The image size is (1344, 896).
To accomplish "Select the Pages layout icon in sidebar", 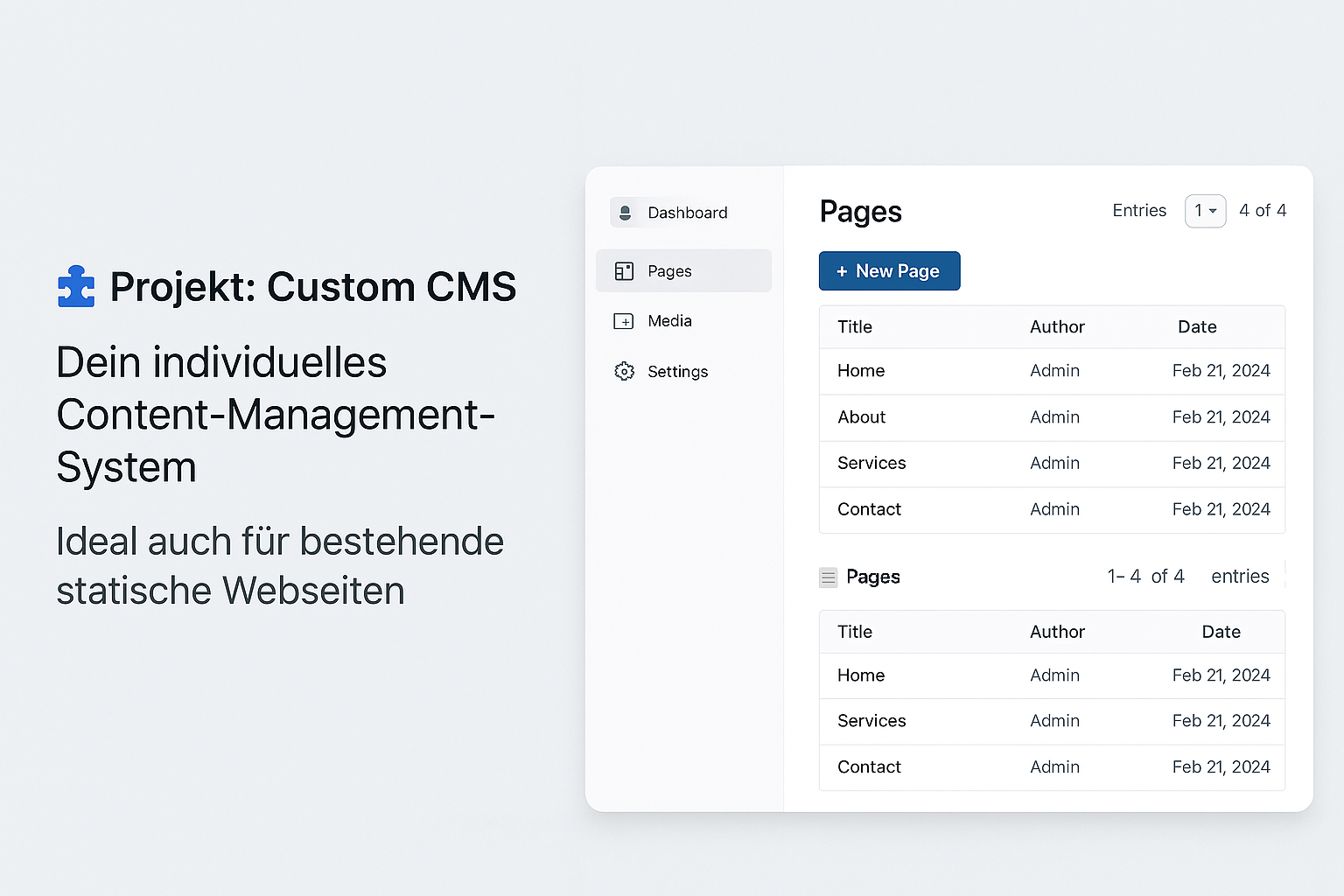I will (x=624, y=270).
